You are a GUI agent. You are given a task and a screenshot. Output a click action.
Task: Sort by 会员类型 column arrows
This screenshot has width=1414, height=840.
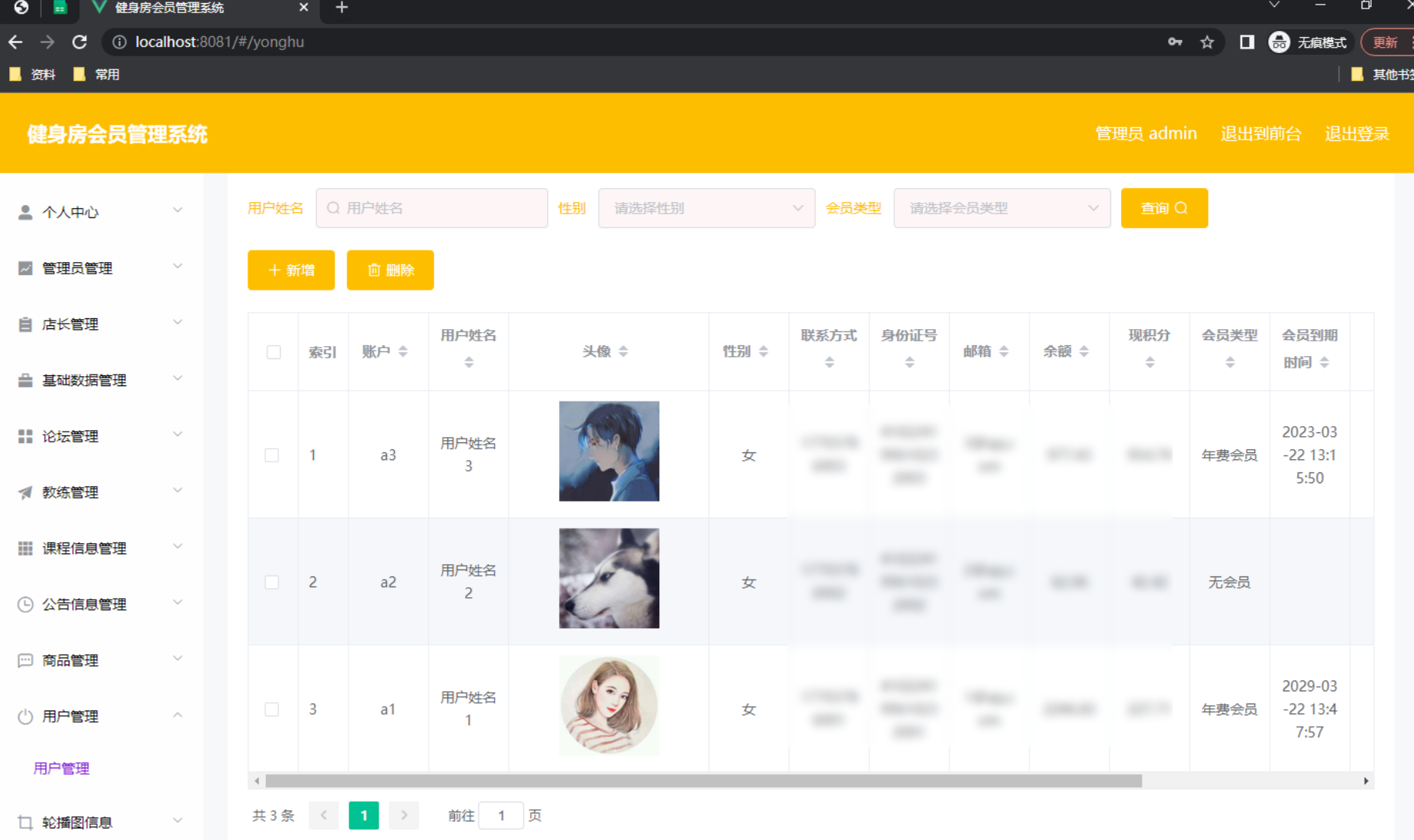[1231, 362]
